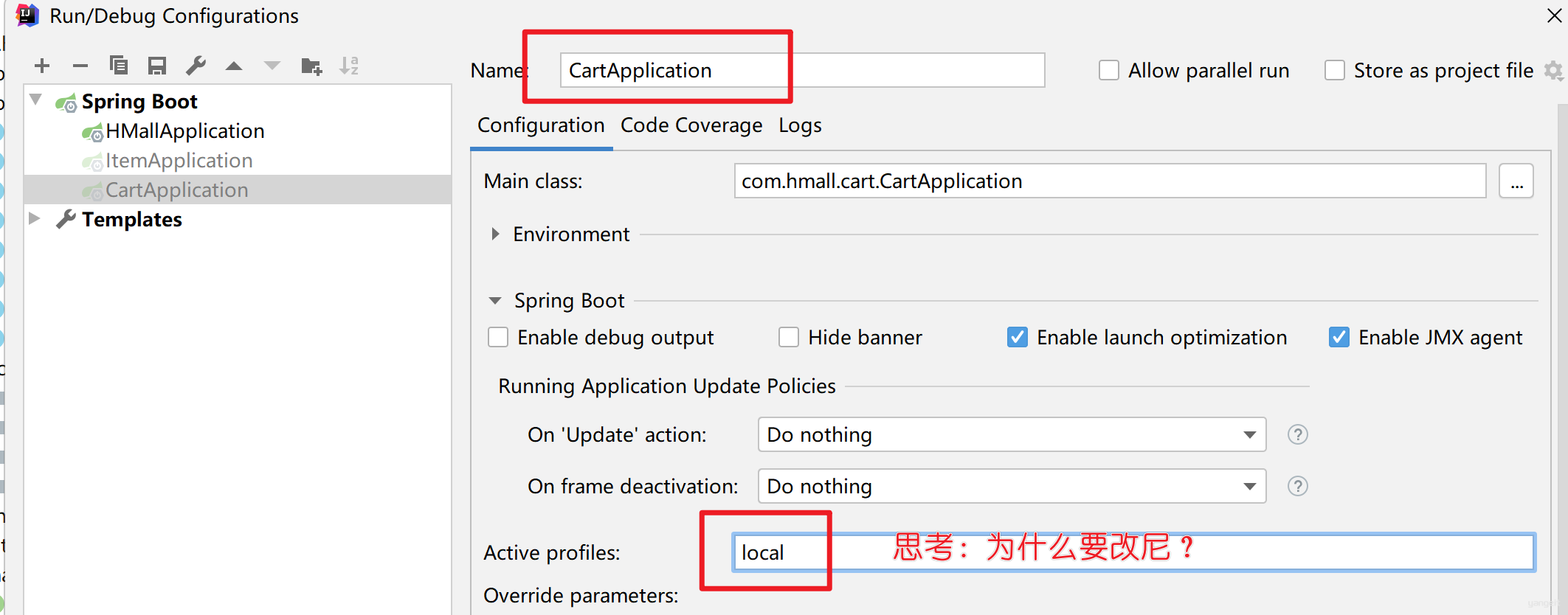Enable the Allow parallel run checkbox

pos(1109,70)
